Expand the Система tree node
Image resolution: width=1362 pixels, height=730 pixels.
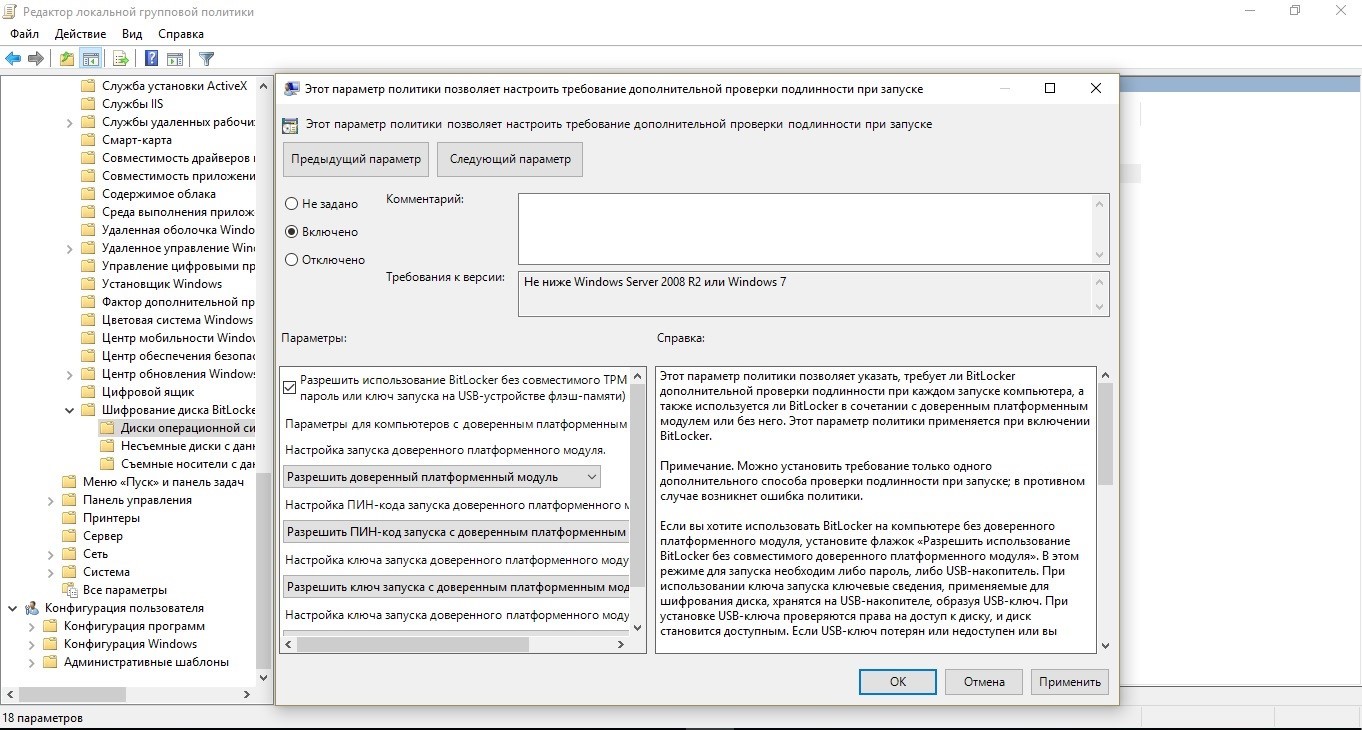[x=50, y=572]
